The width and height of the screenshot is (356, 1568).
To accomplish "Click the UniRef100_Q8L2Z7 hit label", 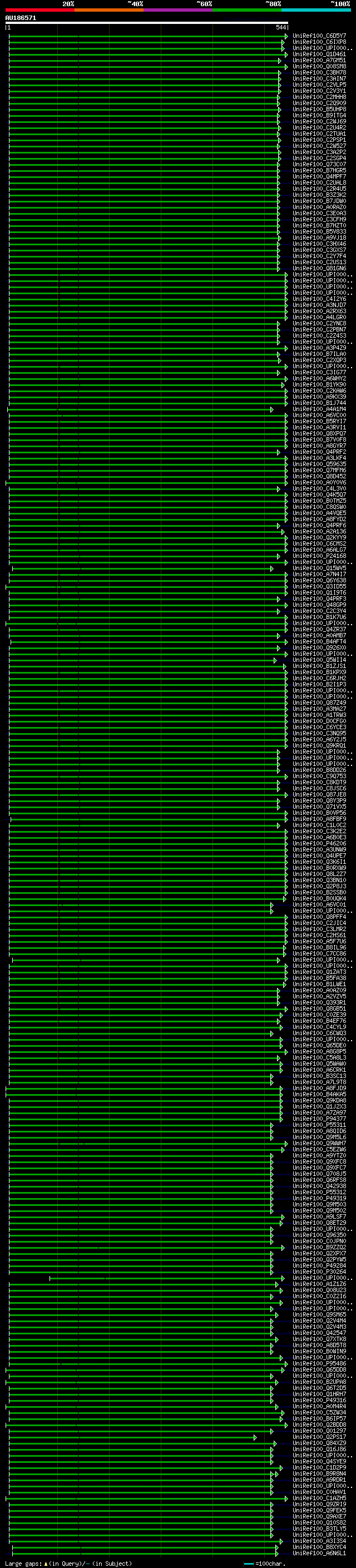I will (x=319, y=874).
